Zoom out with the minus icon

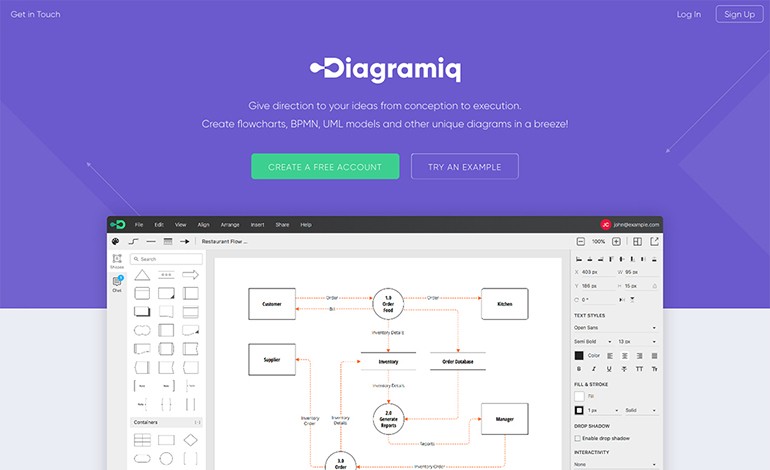coord(580,241)
